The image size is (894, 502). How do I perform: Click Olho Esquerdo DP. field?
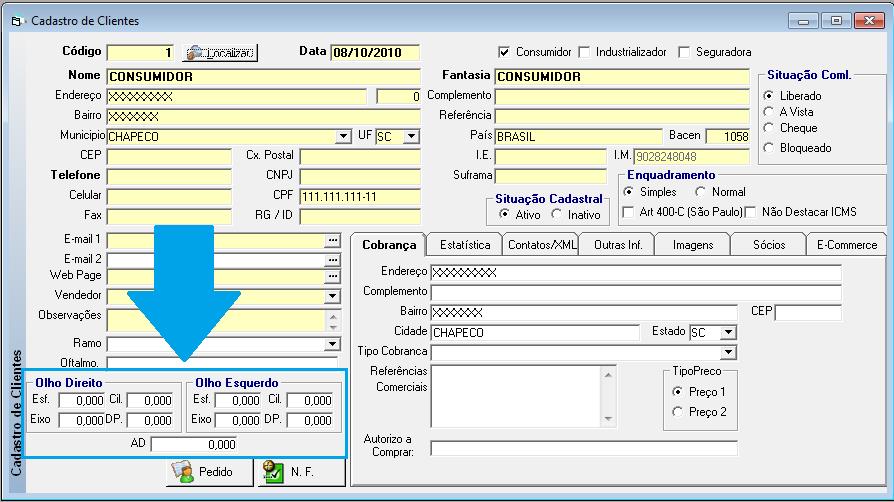coord(310,420)
